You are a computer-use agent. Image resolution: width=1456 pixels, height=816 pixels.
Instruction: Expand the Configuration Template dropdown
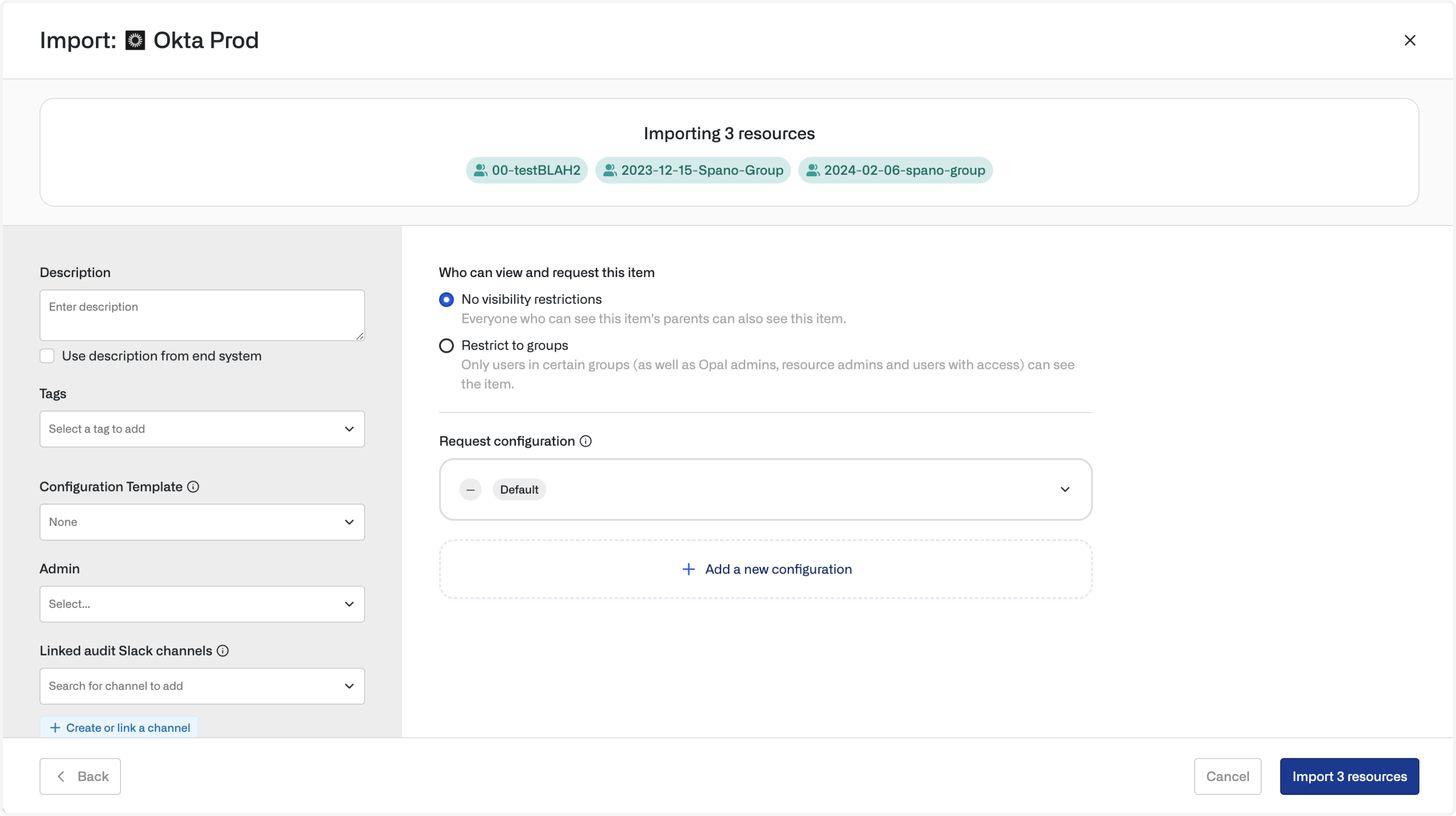[x=202, y=522]
